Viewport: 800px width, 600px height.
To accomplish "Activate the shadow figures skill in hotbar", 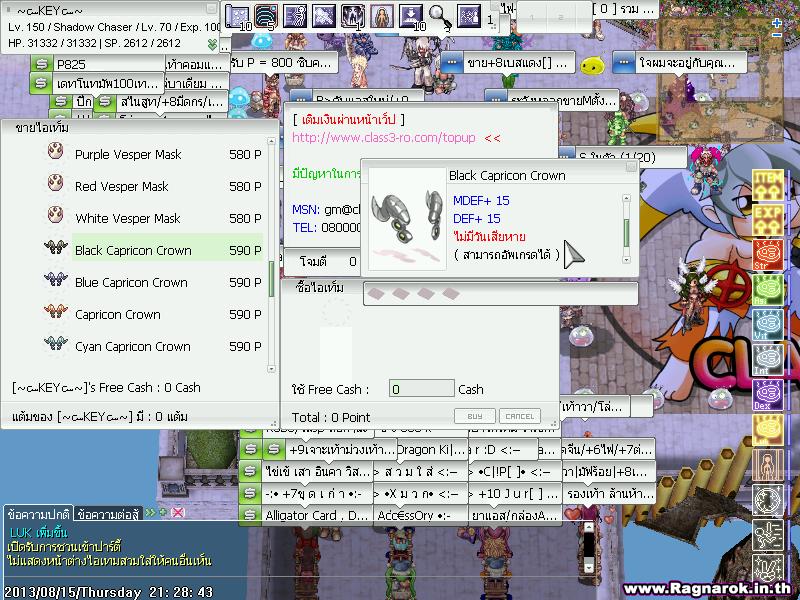I will [353, 16].
